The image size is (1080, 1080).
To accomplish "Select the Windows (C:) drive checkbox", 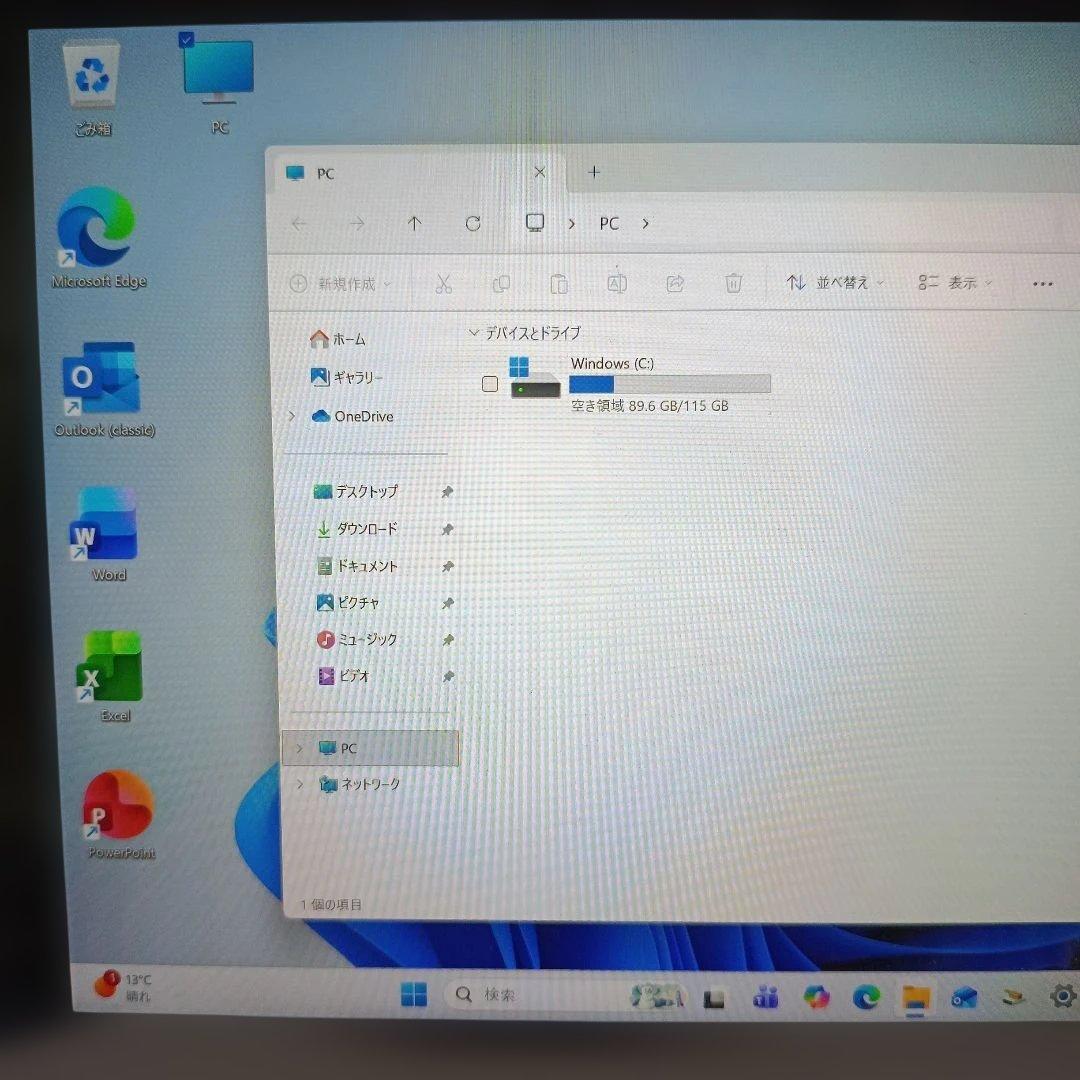I will 490,383.
